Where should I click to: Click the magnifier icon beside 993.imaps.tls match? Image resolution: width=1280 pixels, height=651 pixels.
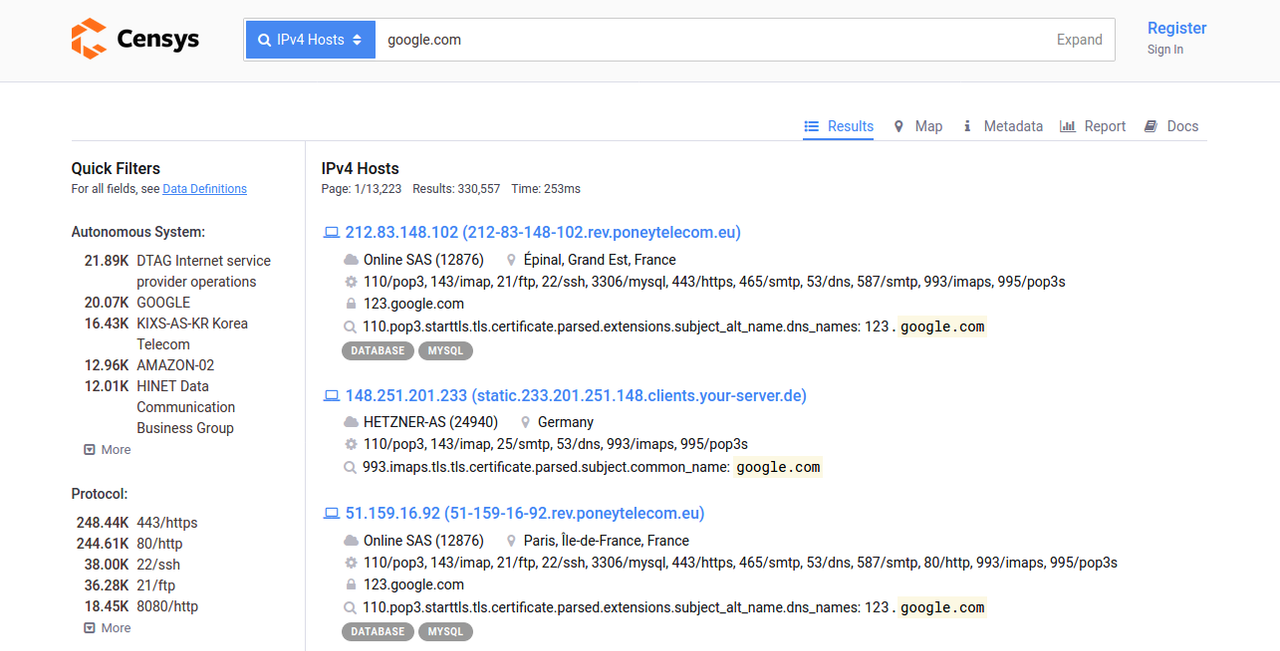click(x=351, y=467)
